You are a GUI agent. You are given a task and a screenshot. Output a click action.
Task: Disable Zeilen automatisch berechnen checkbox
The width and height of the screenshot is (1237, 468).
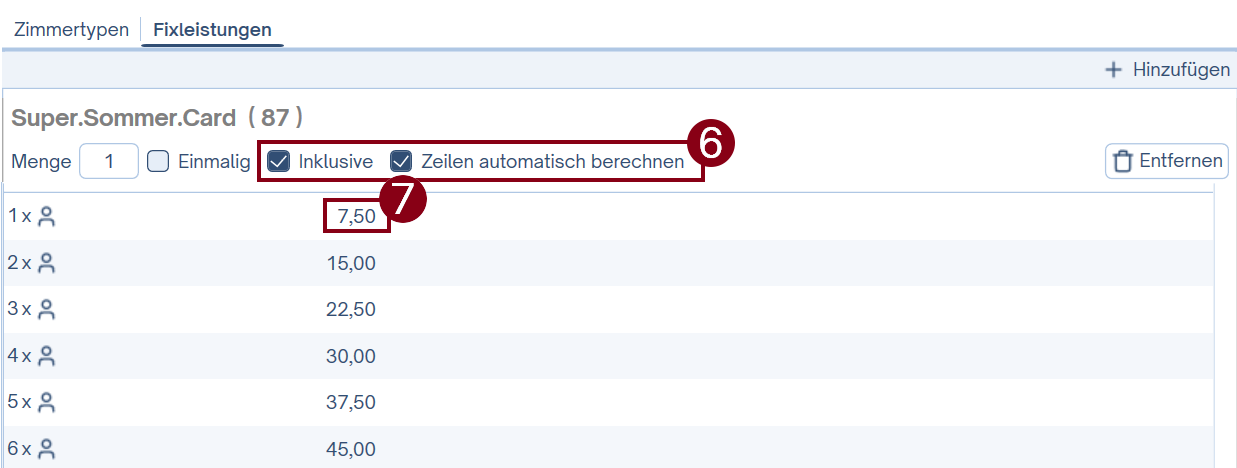(401, 161)
